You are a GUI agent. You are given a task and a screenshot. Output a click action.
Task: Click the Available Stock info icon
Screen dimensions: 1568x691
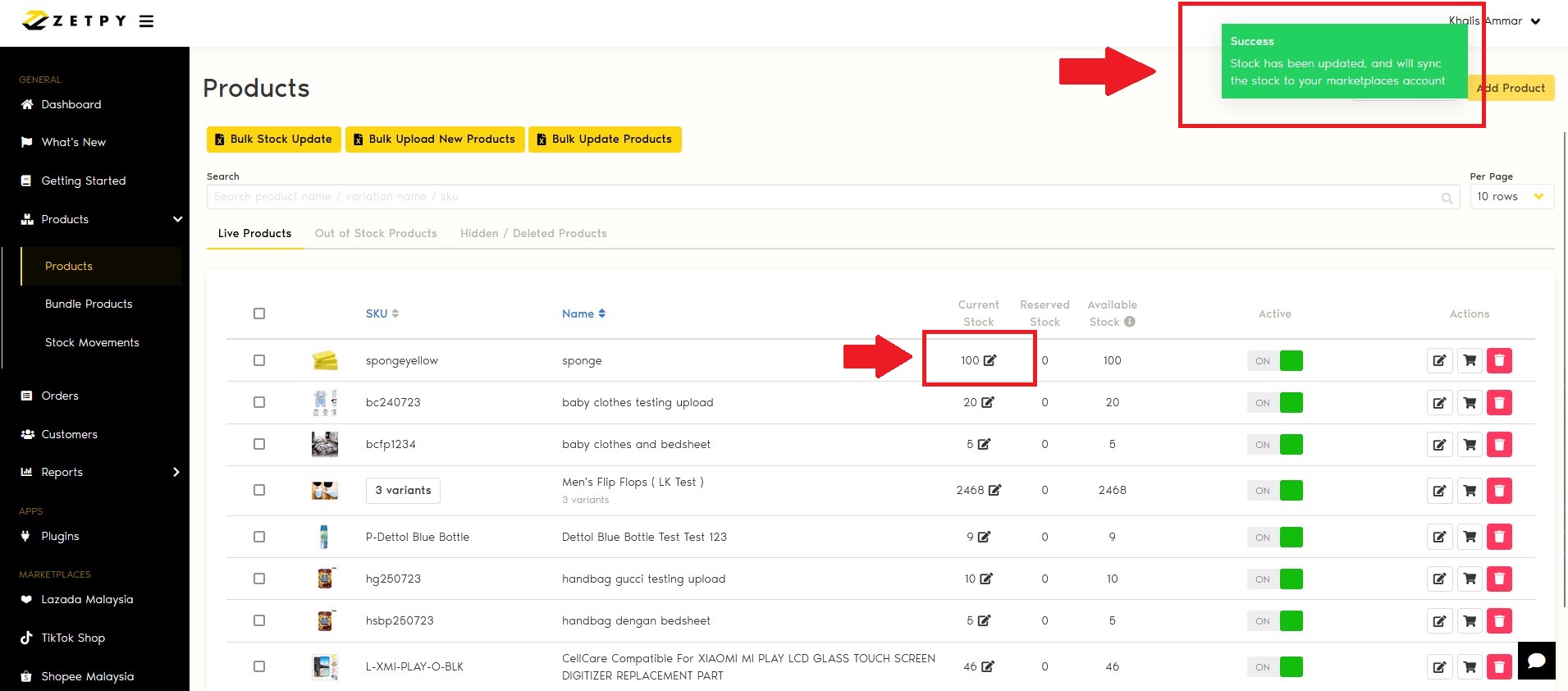point(1130,322)
